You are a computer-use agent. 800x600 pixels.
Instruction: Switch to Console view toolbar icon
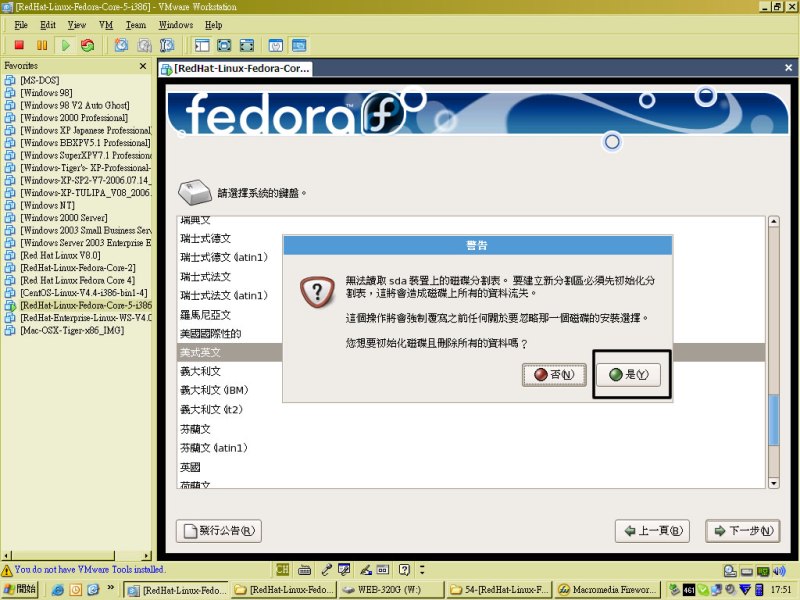pos(299,45)
